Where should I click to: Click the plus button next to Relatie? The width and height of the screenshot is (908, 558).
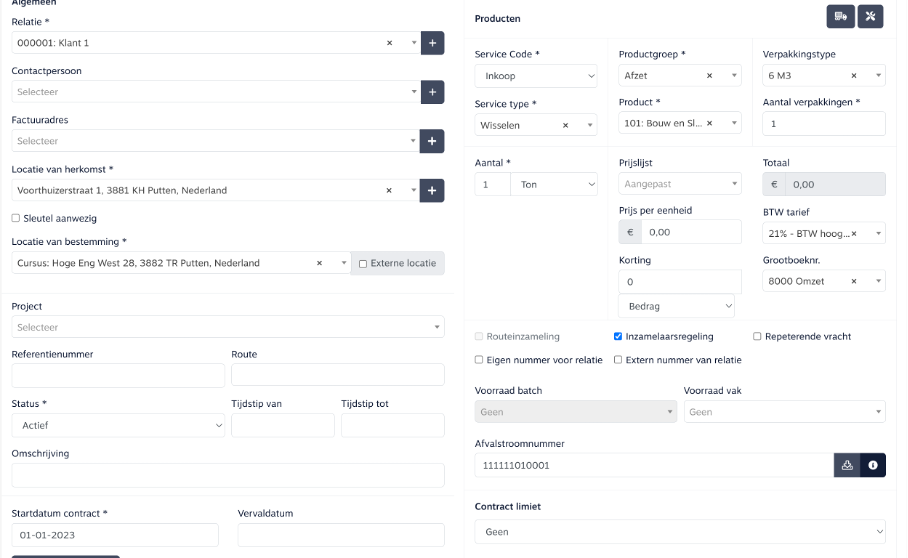click(432, 43)
